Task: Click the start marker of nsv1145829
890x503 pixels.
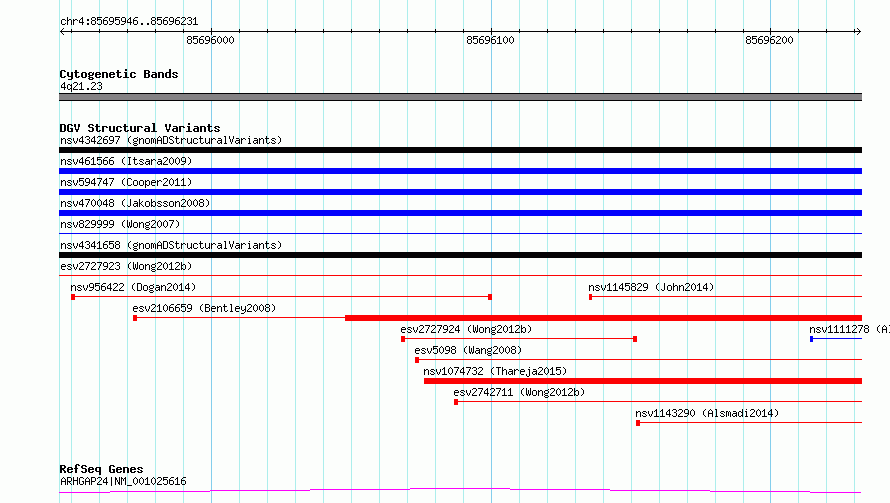Action: 591,297
